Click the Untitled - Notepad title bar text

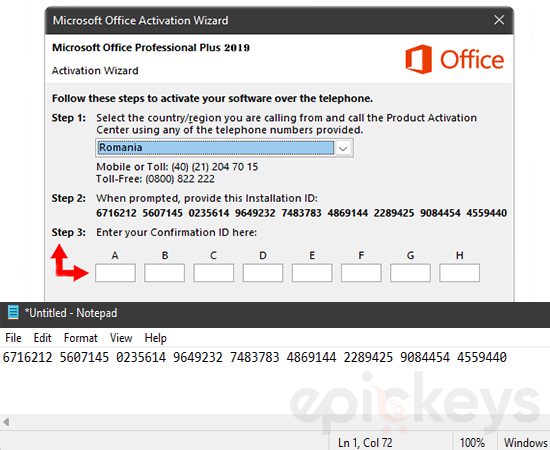71,313
